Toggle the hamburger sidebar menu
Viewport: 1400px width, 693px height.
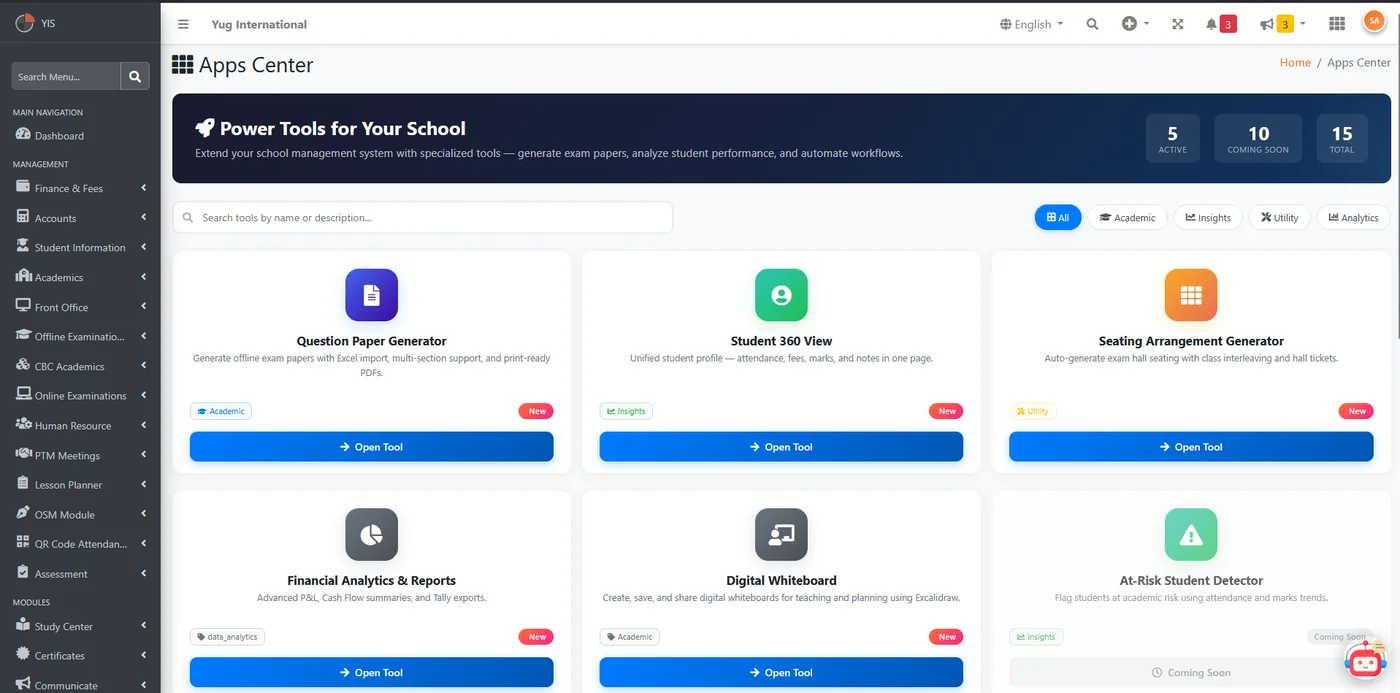pos(183,24)
